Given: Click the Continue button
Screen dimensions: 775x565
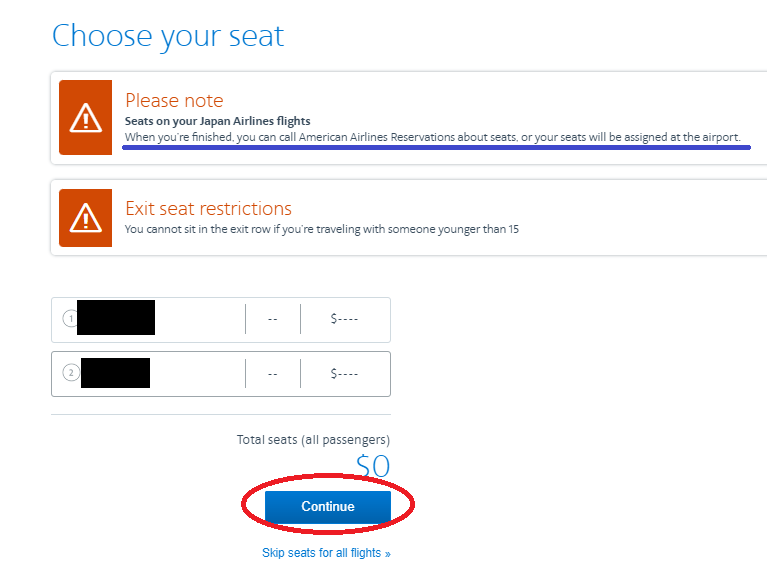Looking at the screenshot, I should tap(328, 507).
